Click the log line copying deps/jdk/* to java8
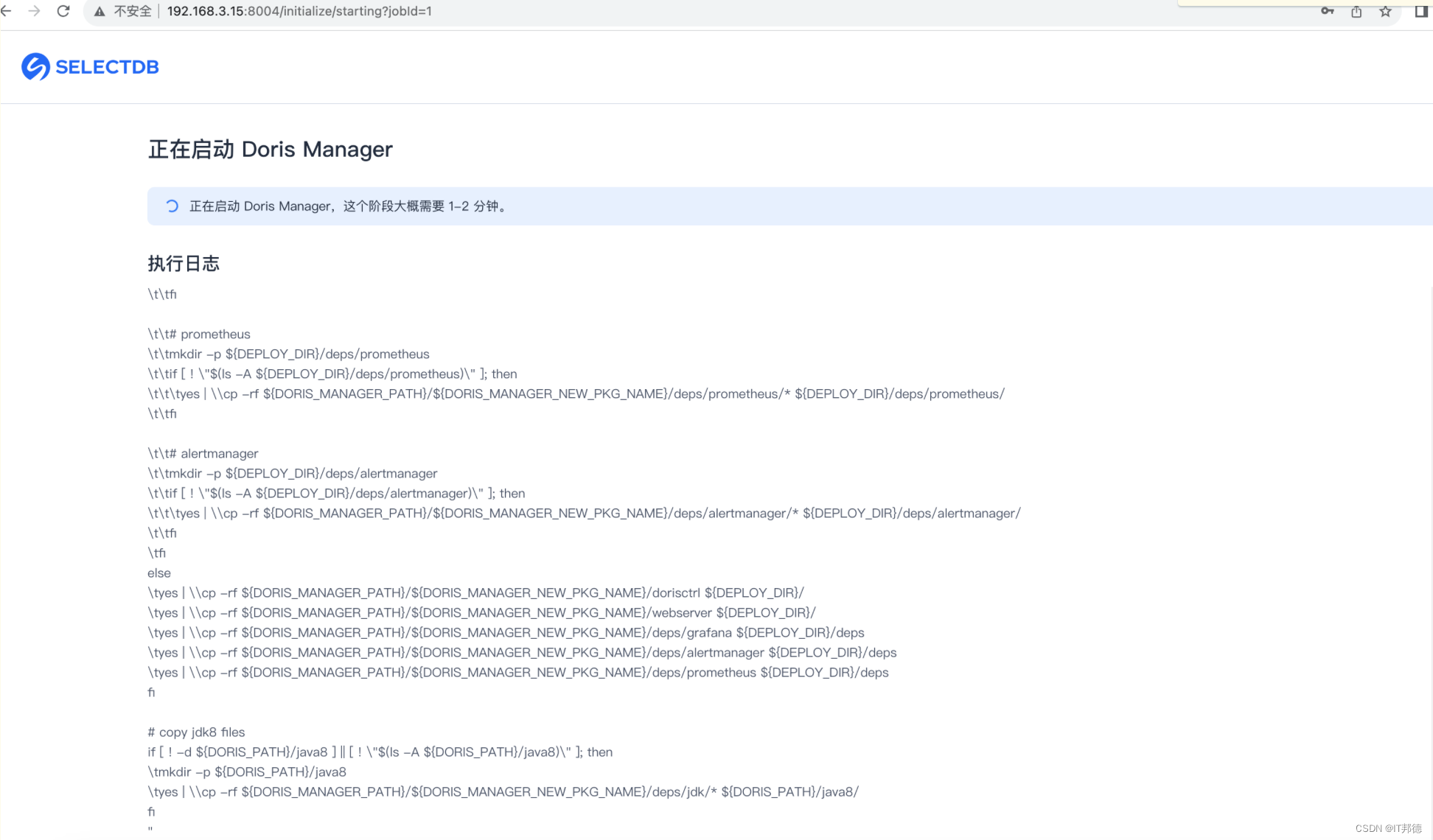 pos(503,792)
